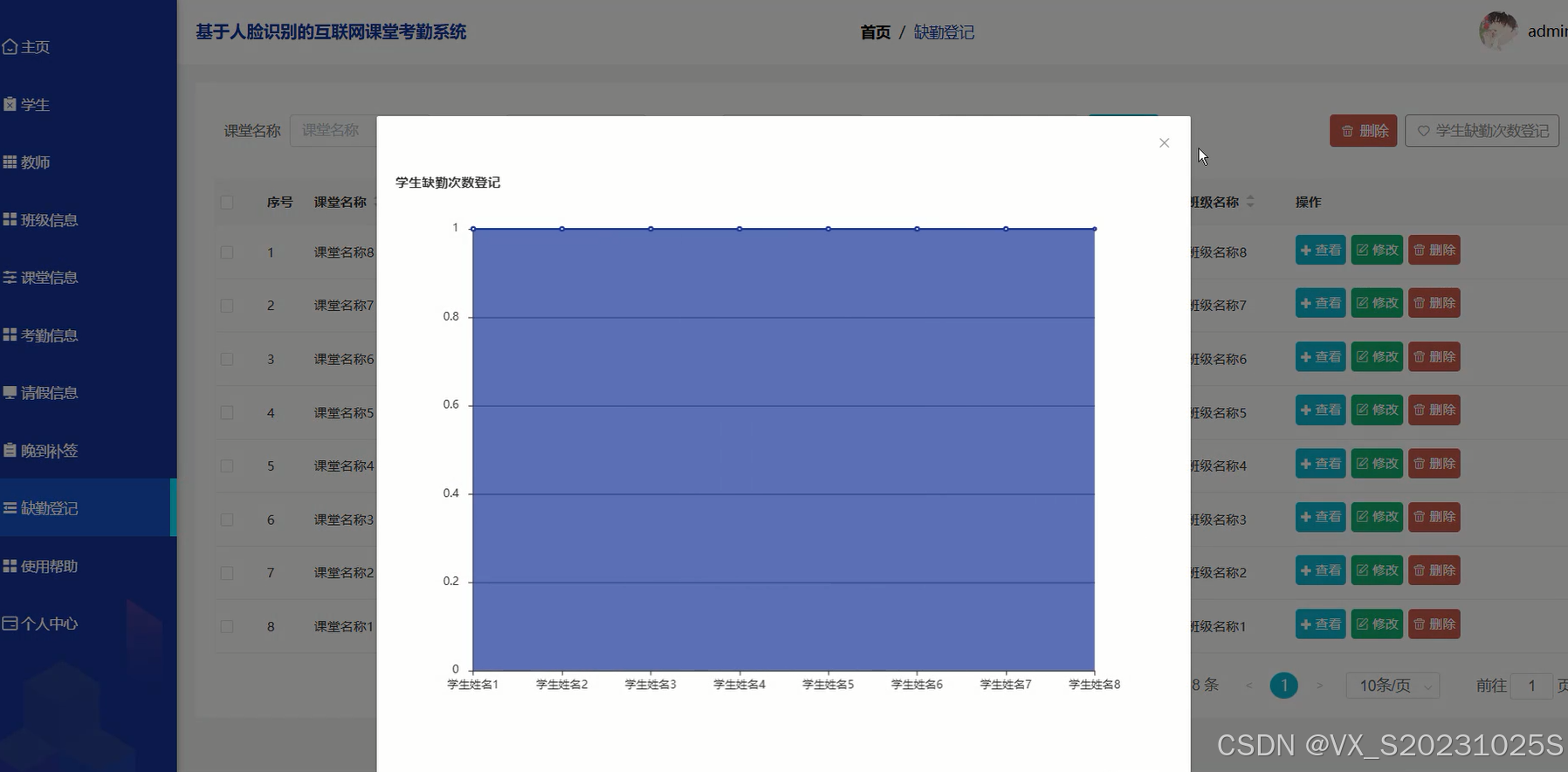This screenshot has height=772, width=1568.
Task: Go to the previous page arrow
Action: 1248,686
